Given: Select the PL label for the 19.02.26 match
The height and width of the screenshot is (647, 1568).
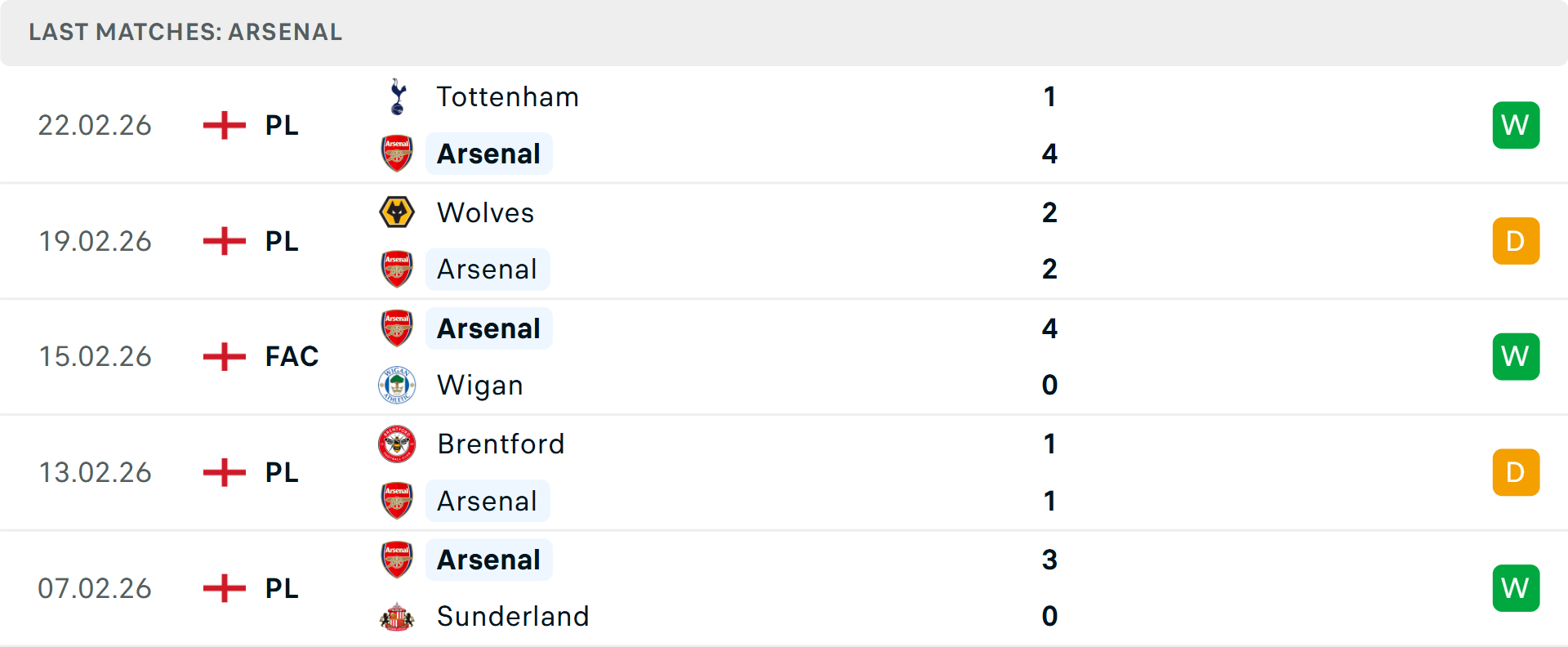Looking at the screenshot, I should 280,241.
